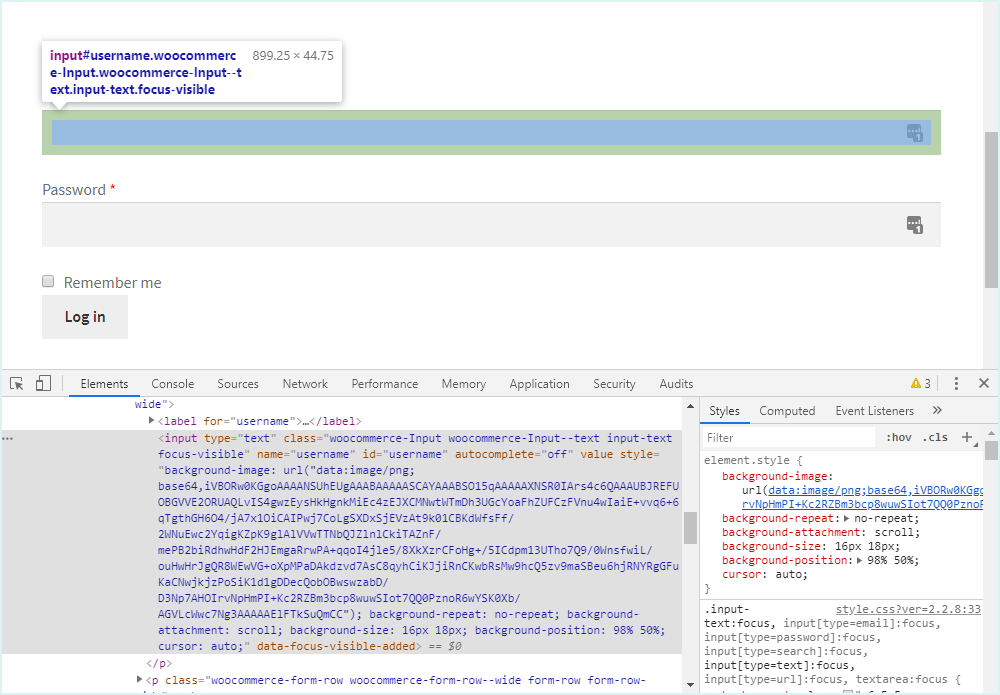The height and width of the screenshot is (695, 1000).
Task: Click the password manager icon in Password field
Action: pos(915,224)
